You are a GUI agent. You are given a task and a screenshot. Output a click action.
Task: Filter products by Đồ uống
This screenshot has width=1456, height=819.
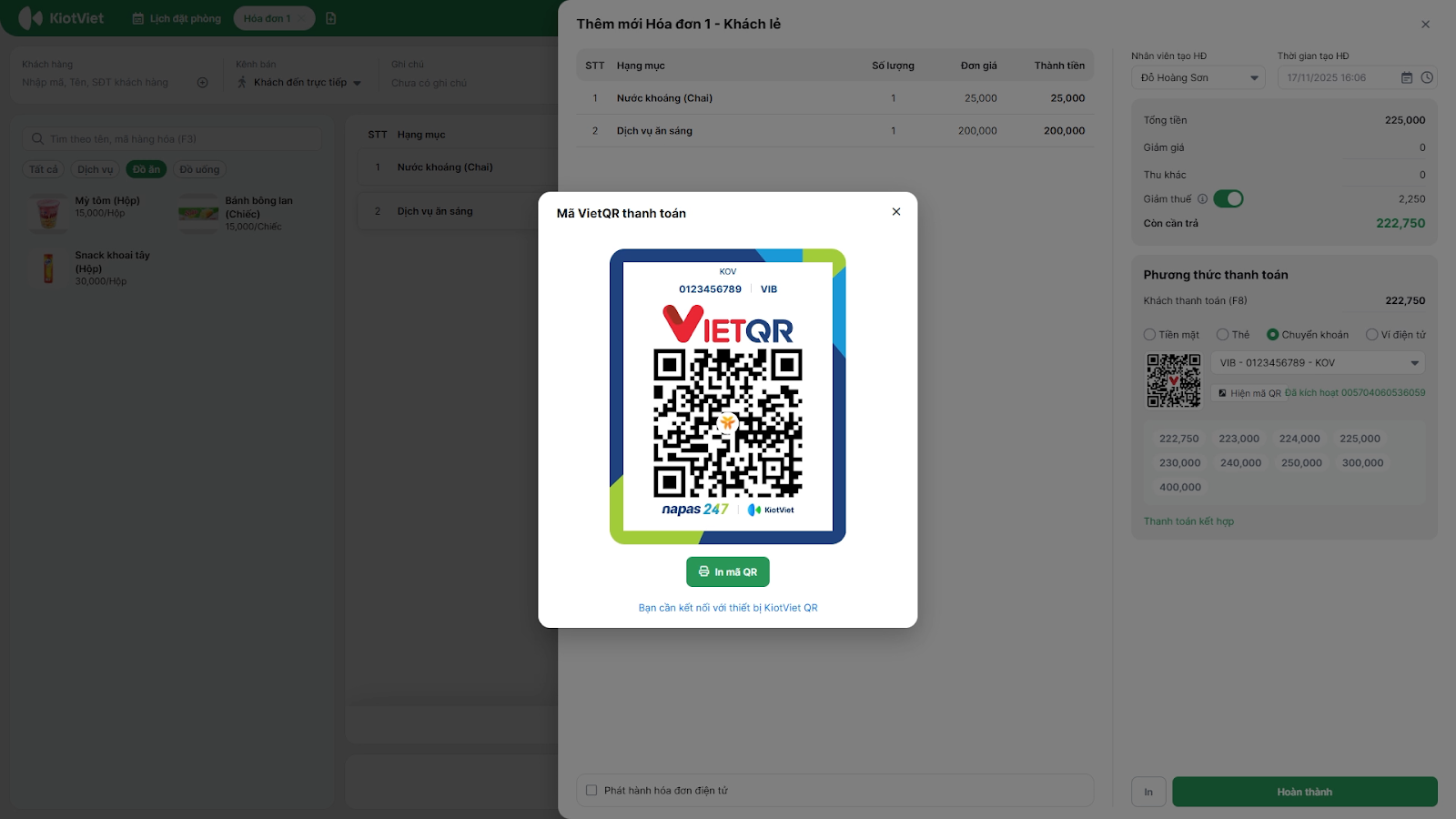point(199,169)
